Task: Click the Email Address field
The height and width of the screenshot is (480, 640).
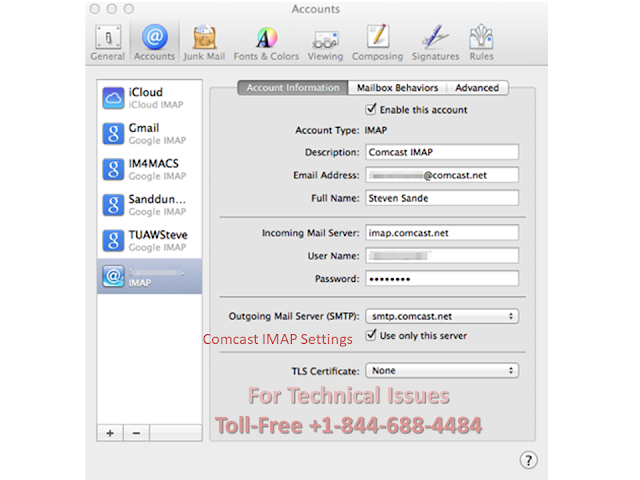Action: 442,175
